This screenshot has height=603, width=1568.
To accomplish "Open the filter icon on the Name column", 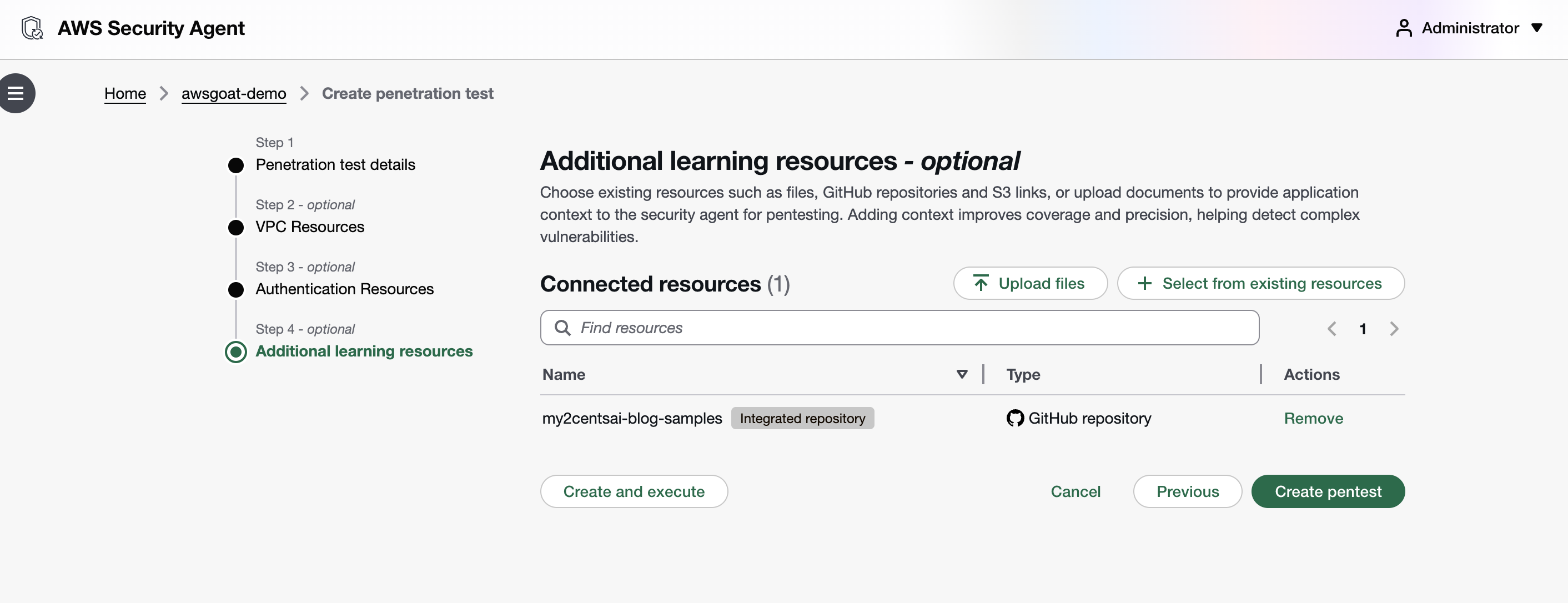I will coord(962,374).
